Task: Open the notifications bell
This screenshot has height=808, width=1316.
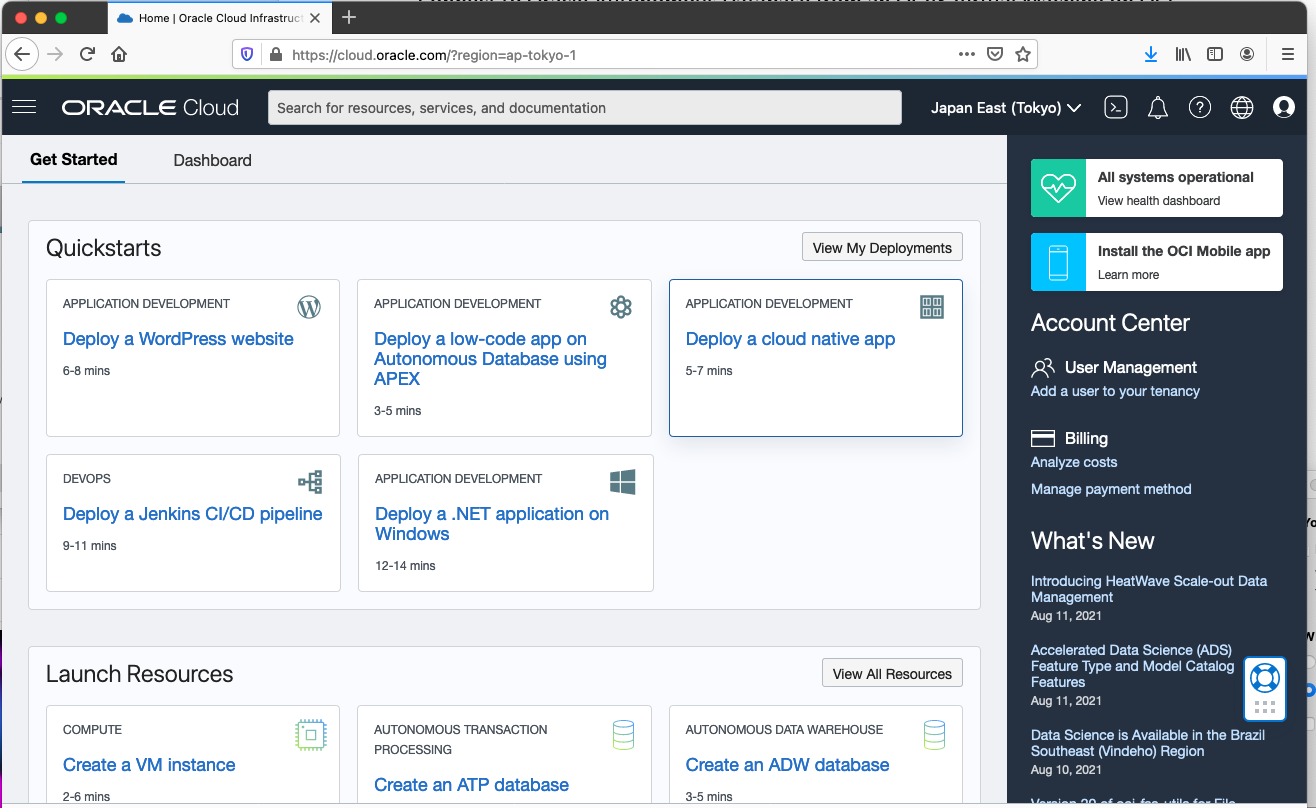Action: pyautogui.click(x=1158, y=107)
